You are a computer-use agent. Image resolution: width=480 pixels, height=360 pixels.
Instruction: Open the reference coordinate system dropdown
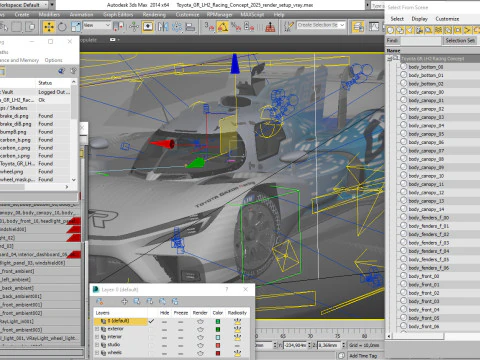[x=97, y=25]
